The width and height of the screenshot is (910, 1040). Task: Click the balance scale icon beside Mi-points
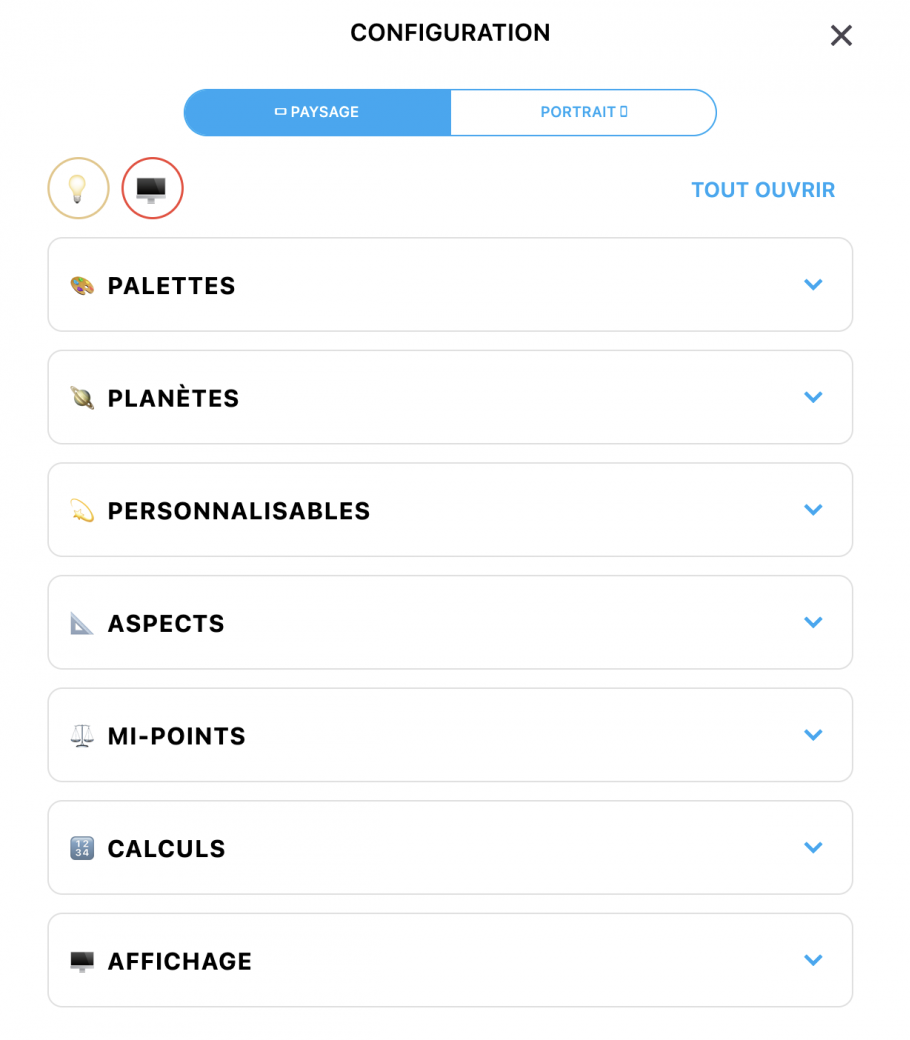pyautogui.click(x=82, y=736)
